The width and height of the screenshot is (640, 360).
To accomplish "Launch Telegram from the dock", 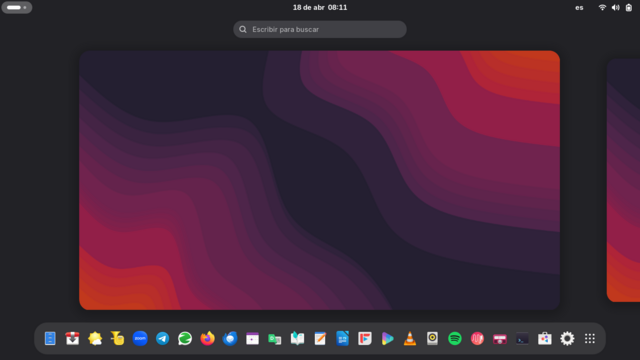I will coord(162,338).
